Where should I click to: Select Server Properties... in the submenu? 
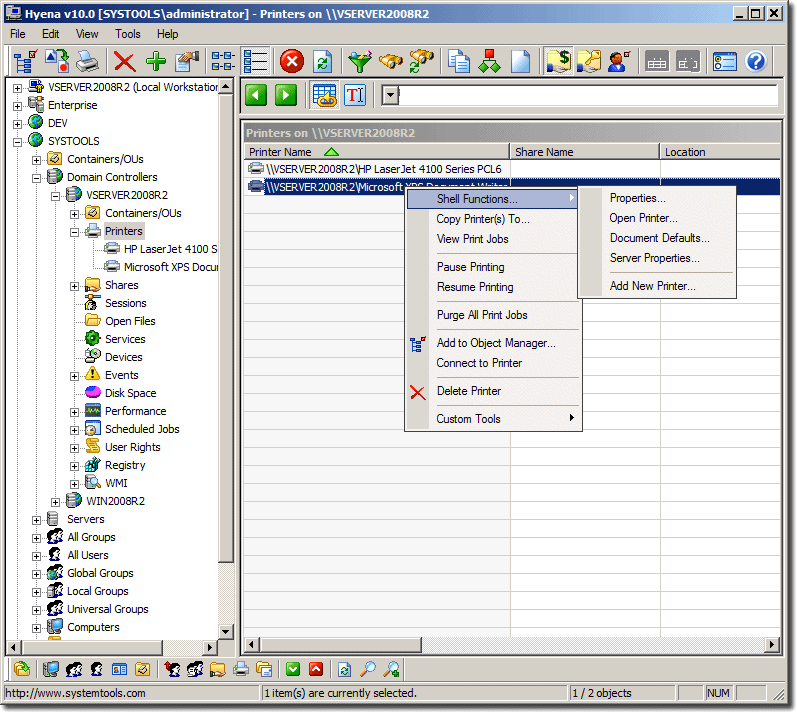[x=654, y=258]
